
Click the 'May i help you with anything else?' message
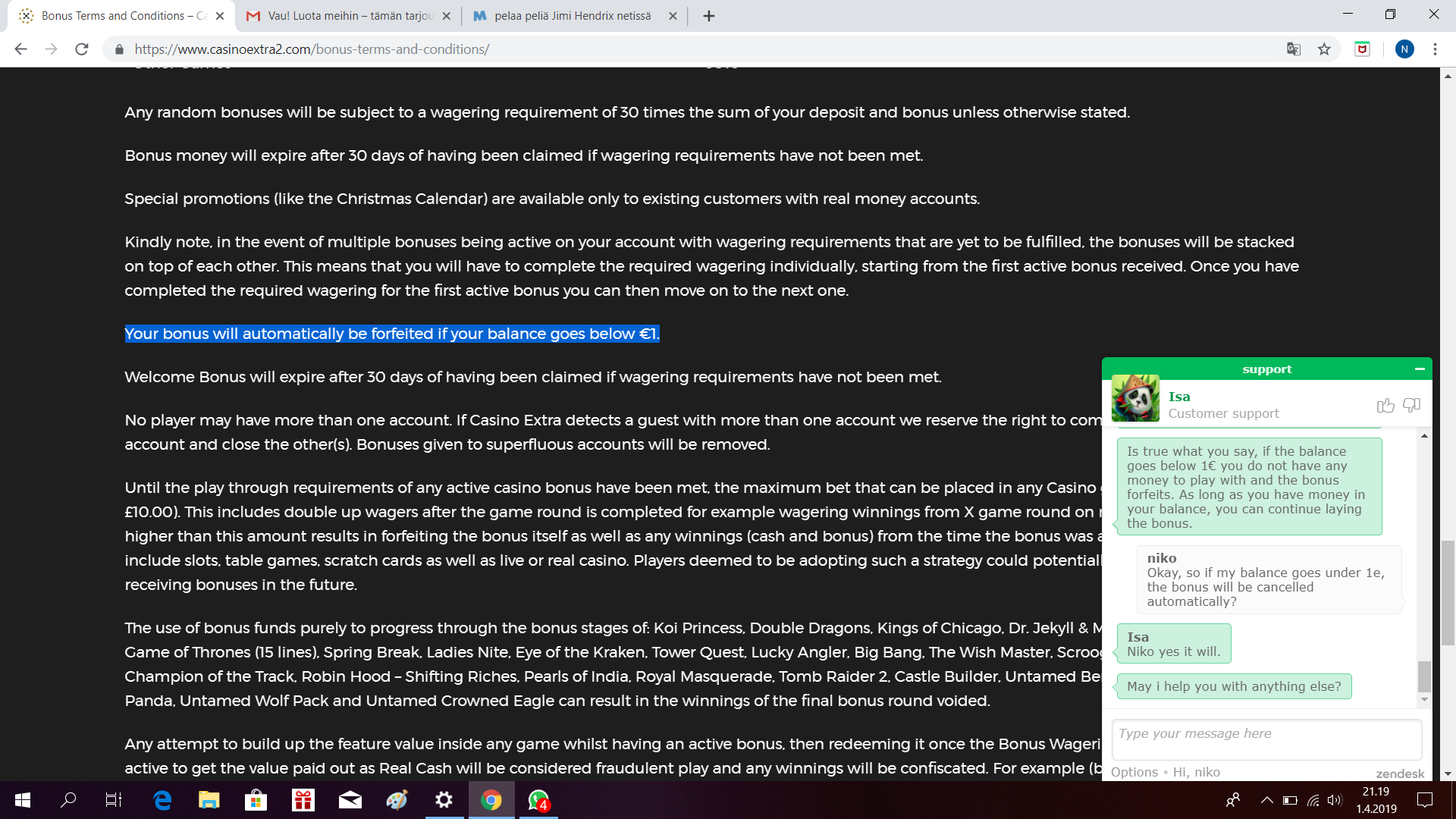[1234, 686]
